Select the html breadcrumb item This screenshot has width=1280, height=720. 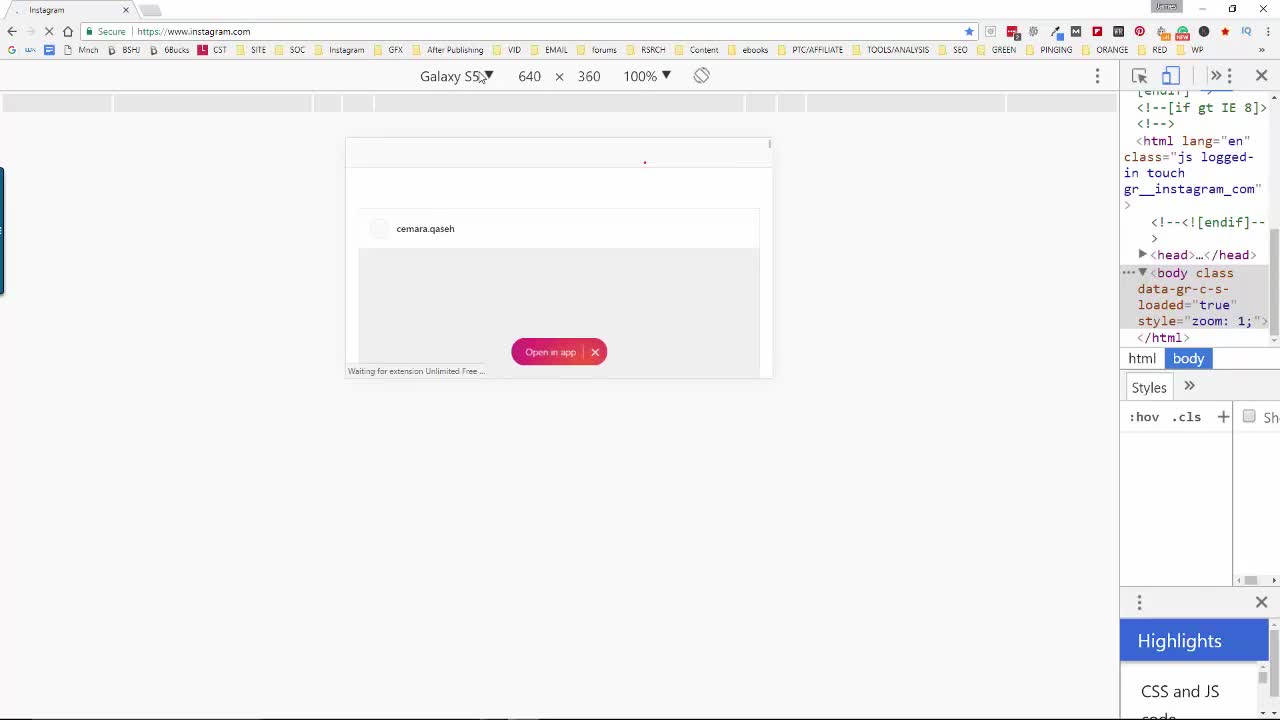1142,359
